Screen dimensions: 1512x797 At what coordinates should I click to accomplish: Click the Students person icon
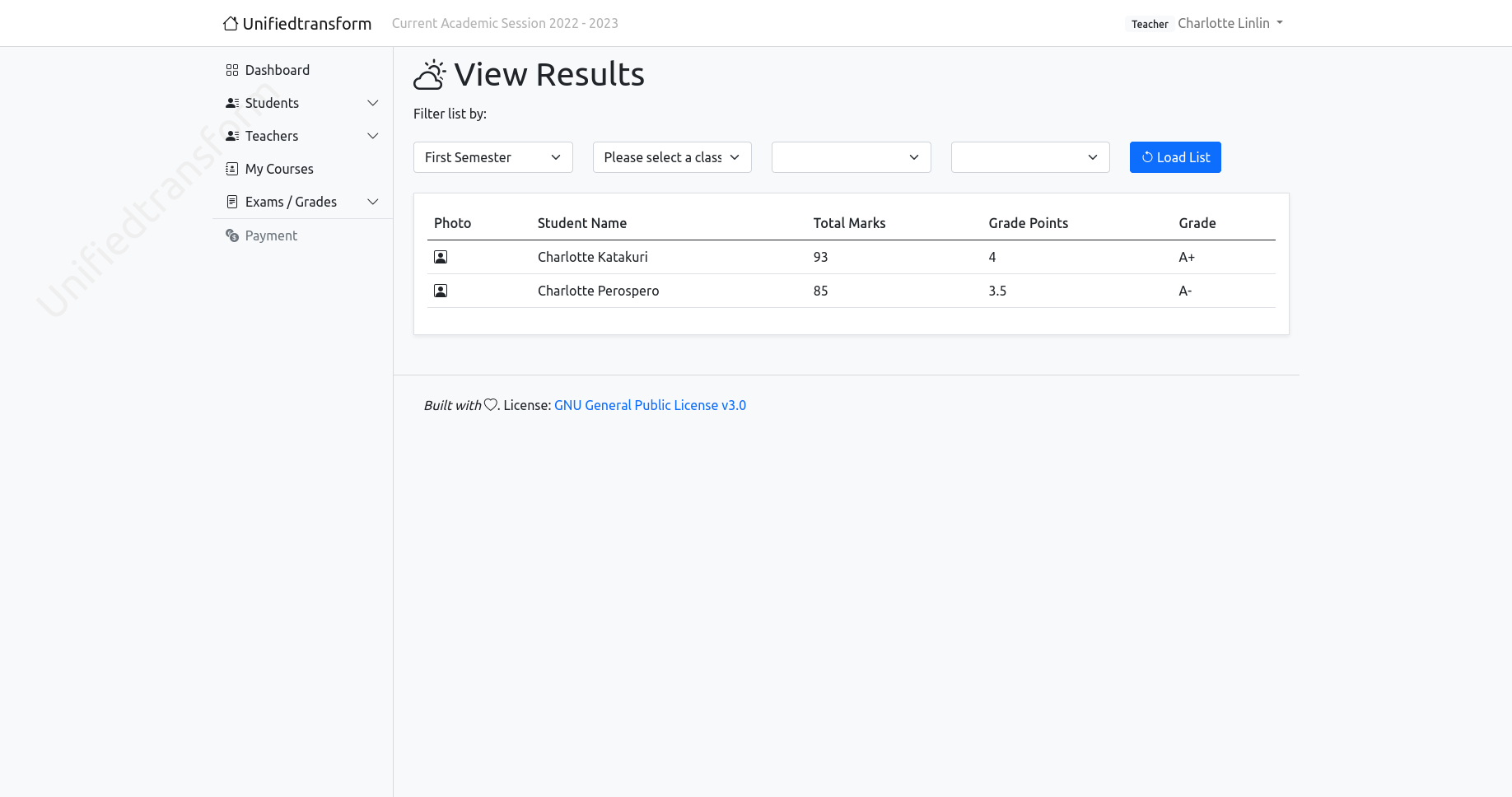pyautogui.click(x=232, y=103)
